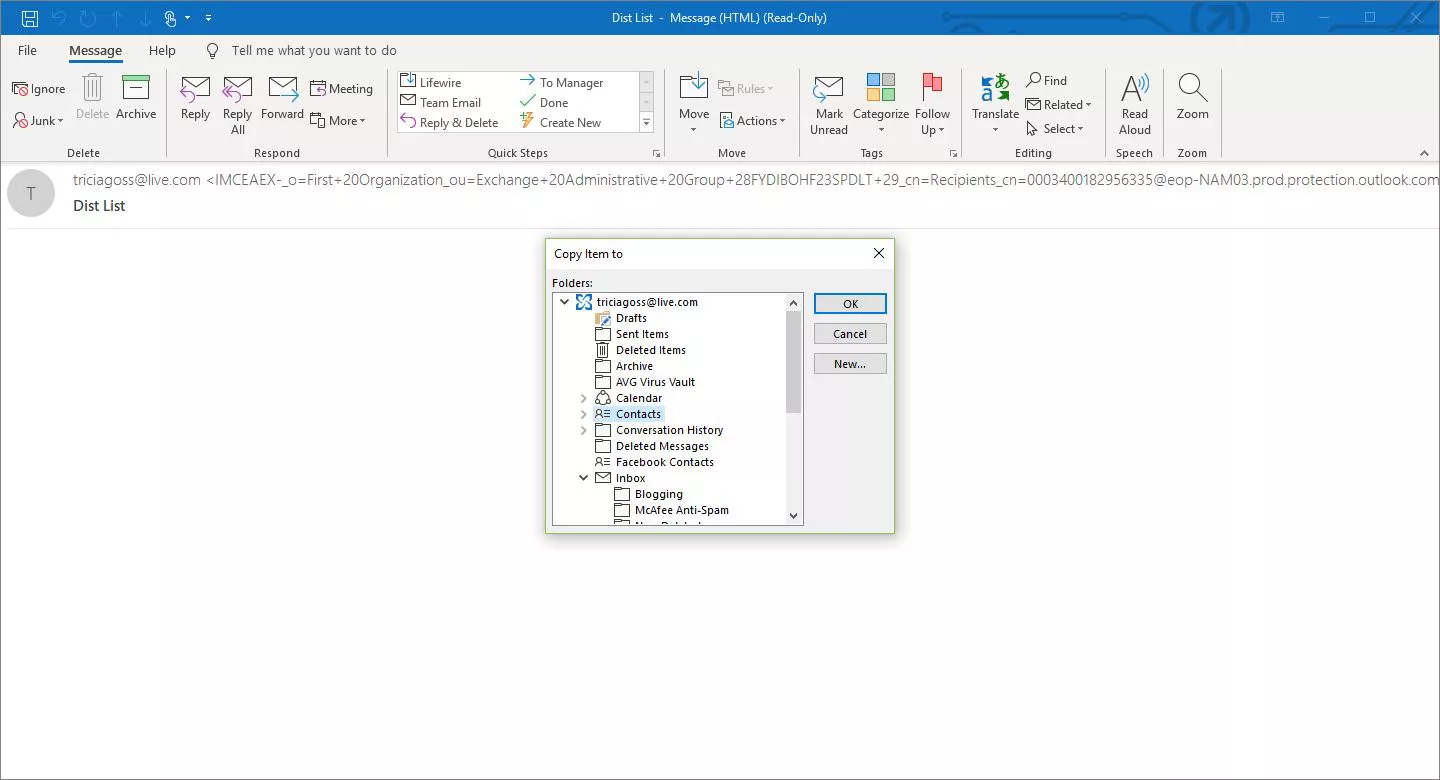The image size is (1440, 780).
Task: Run the Create New quick step
Action: (x=560, y=122)
